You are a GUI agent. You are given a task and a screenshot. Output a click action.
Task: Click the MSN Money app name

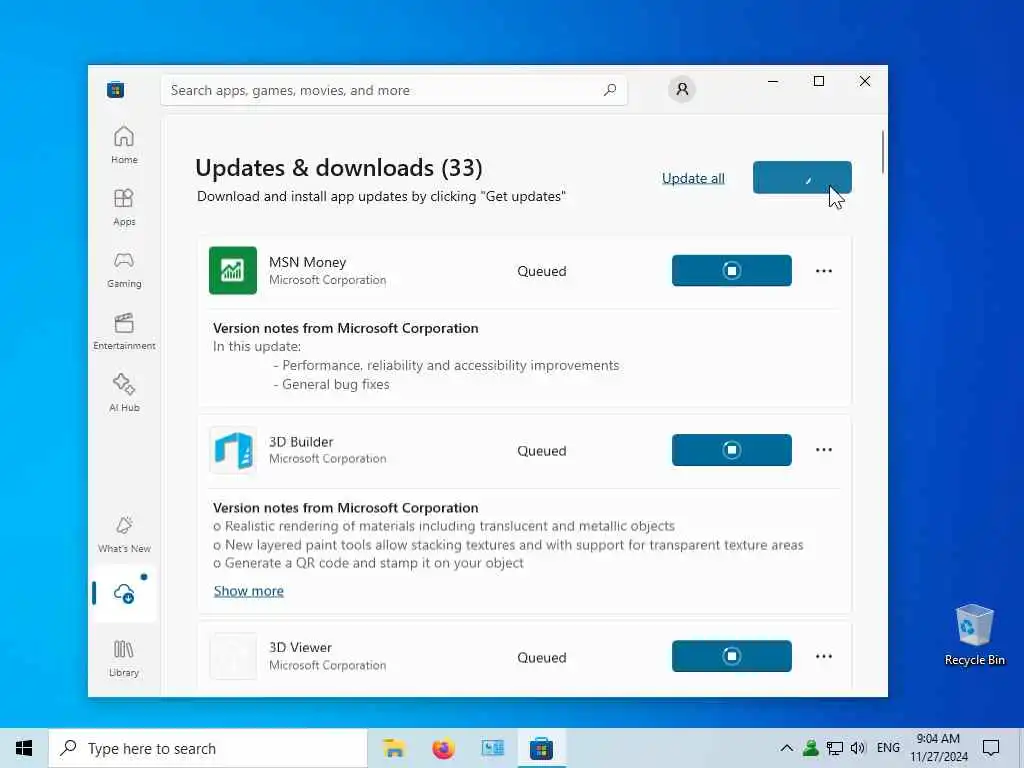pos(307,262)
